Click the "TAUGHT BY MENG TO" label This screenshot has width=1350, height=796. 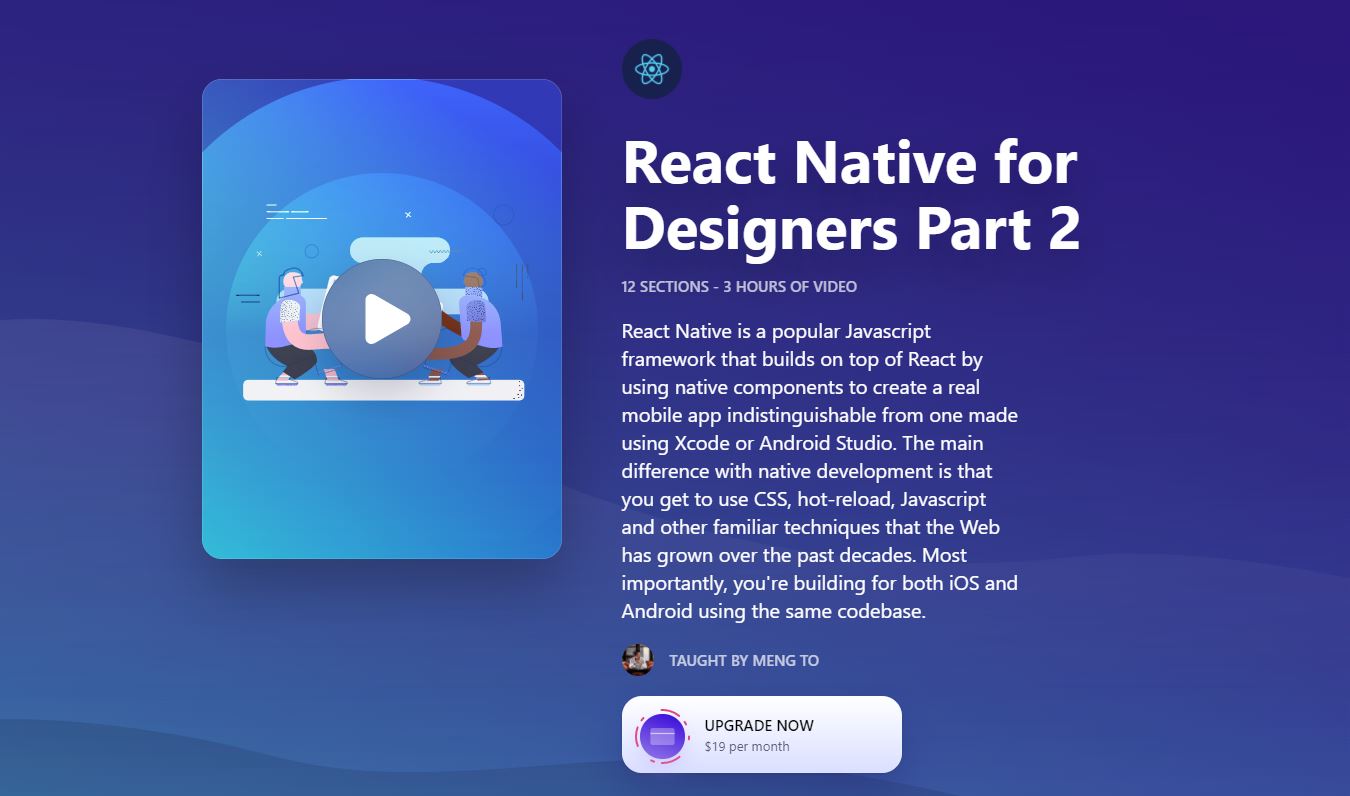744,661
